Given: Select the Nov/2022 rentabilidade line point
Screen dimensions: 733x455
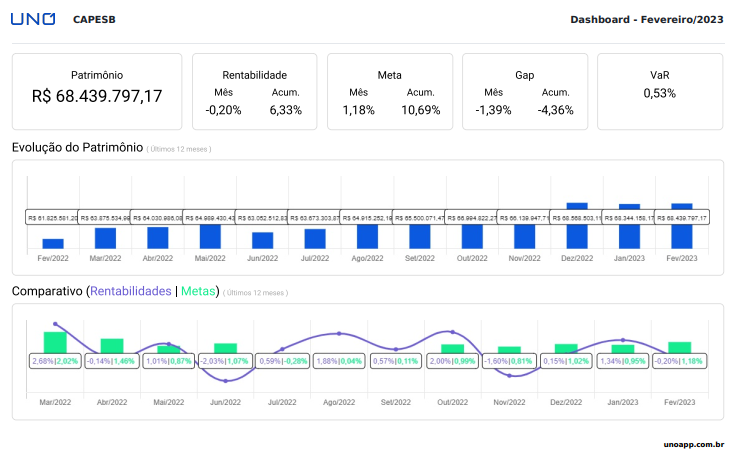Looking at the screenshot, I should 511,376.
